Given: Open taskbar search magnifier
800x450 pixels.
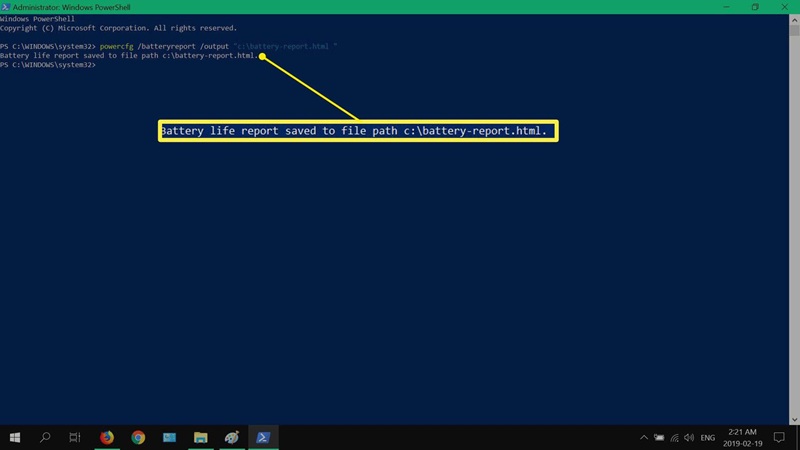Looking at the screenshot, I should pos(45,437).
